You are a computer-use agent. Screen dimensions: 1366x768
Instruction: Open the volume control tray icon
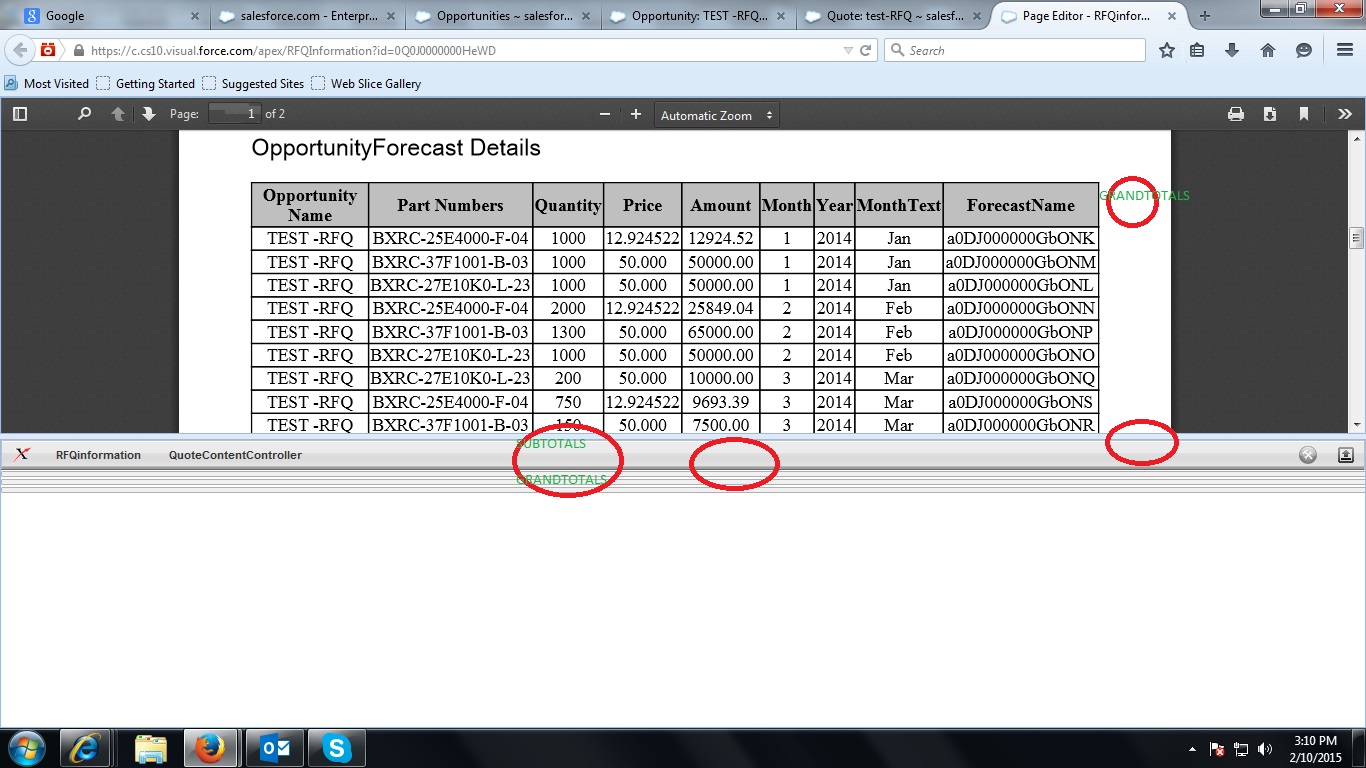(1265, 749)
